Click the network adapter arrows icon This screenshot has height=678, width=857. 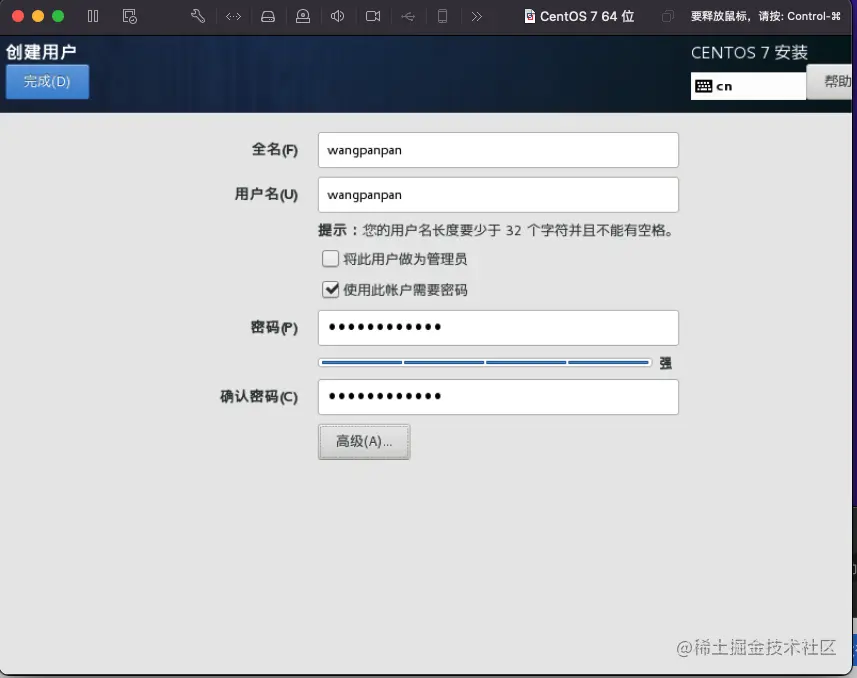[233, 16]
